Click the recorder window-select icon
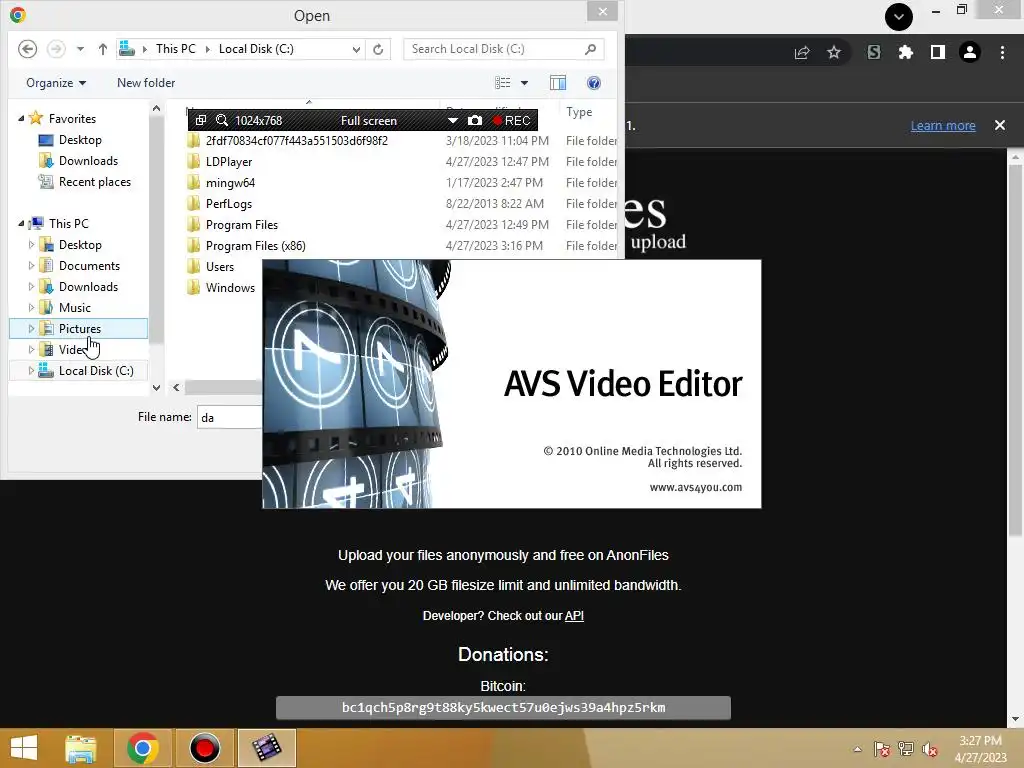Screen dimensions: 1024x768 tap(201, 120)
